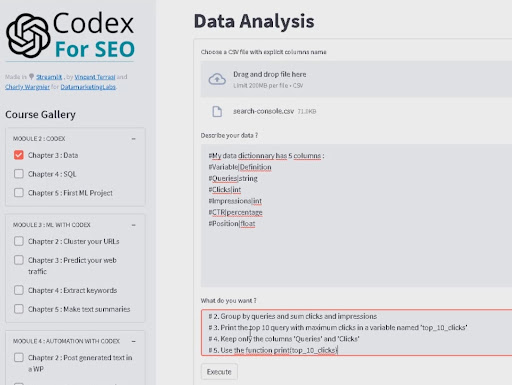Click the Streamlit balloon icon
This screenshot has height=385, width=512.
coord(31,77)
